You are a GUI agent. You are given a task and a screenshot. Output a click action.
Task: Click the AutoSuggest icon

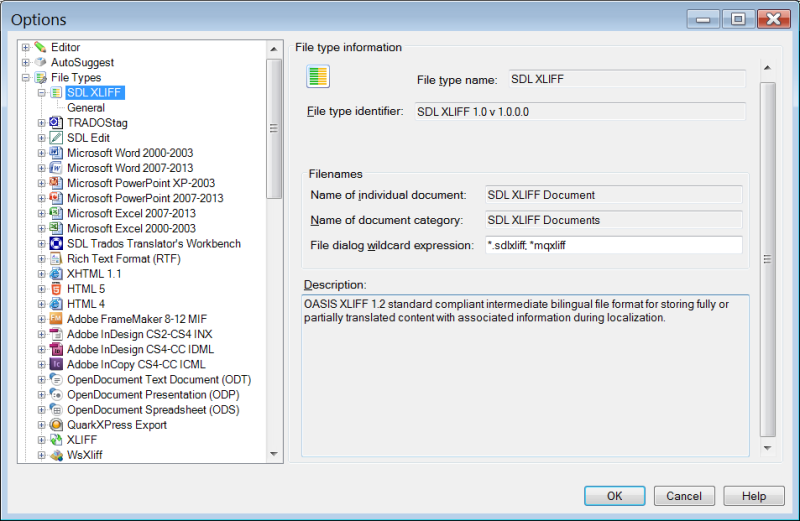[x=40, y=62]
